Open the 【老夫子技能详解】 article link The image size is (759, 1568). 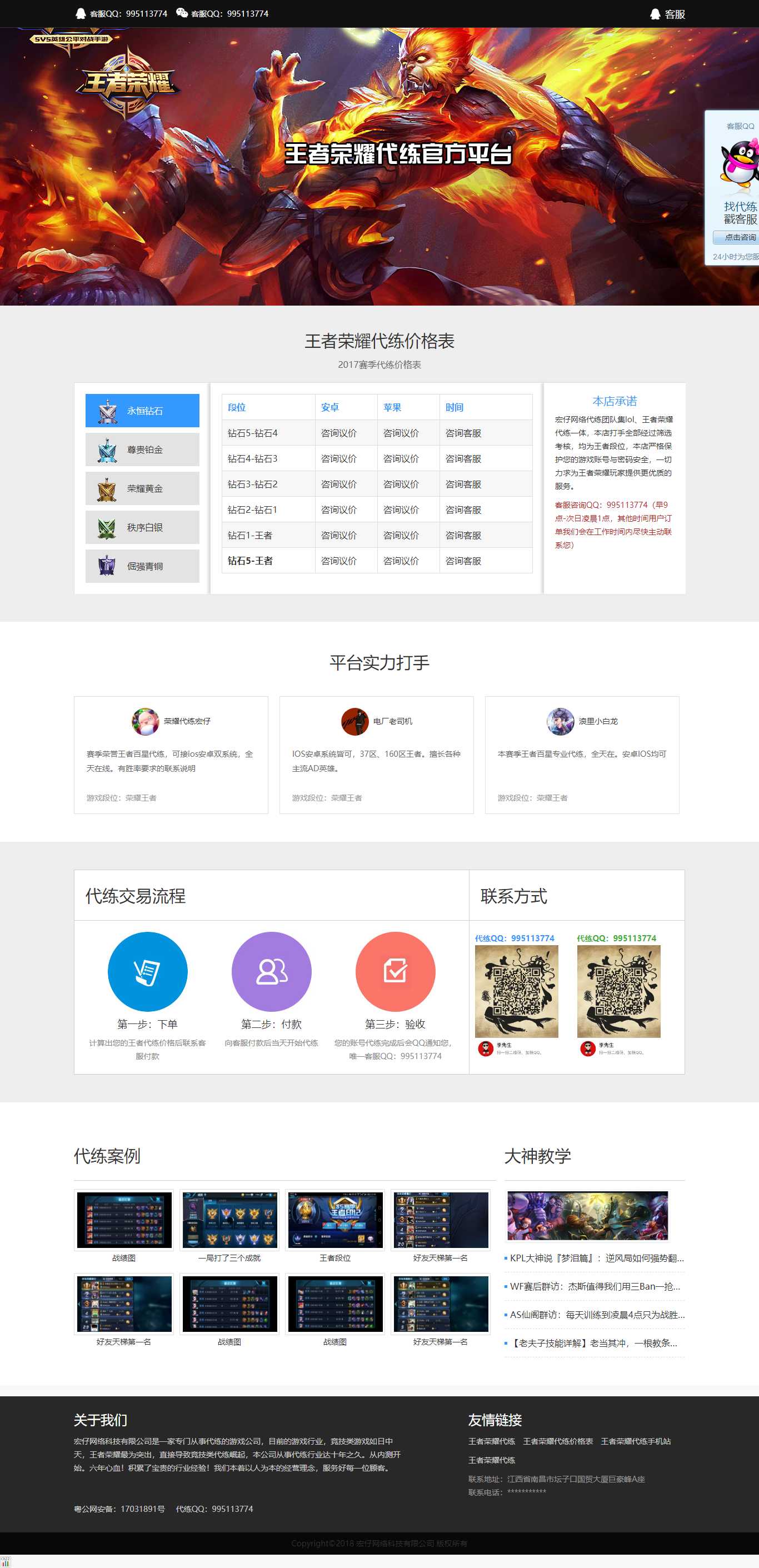[x=594, y=1343]
